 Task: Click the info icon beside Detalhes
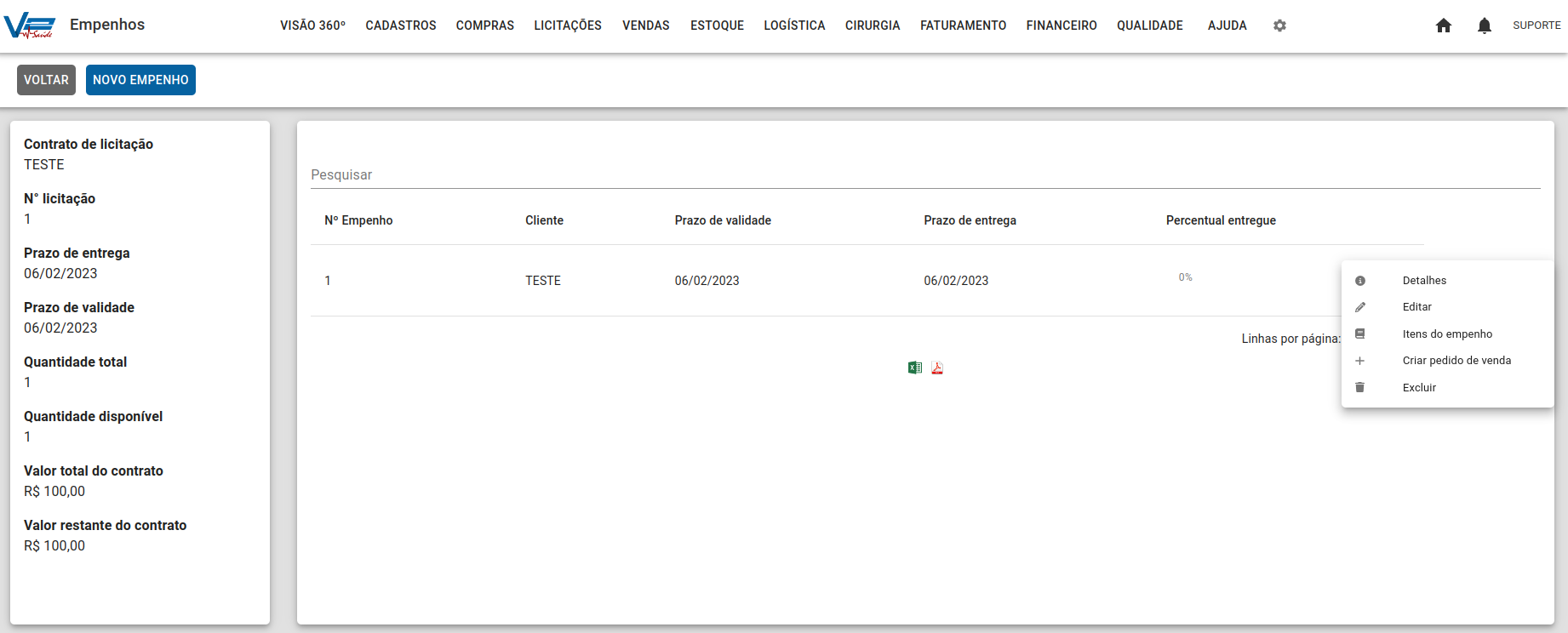pos(1360,281)
